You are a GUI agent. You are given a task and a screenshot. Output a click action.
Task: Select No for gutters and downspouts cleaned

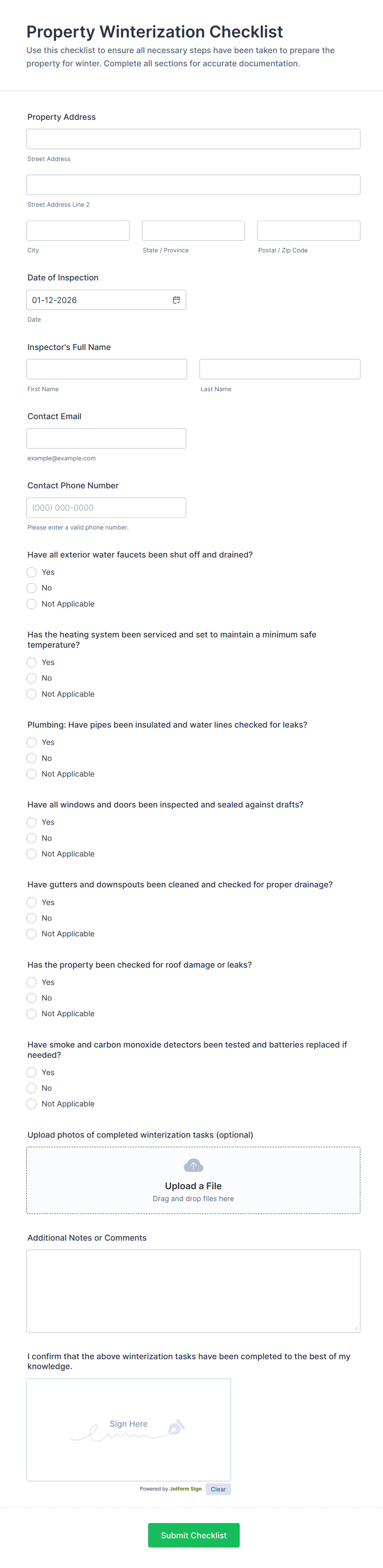31,918
